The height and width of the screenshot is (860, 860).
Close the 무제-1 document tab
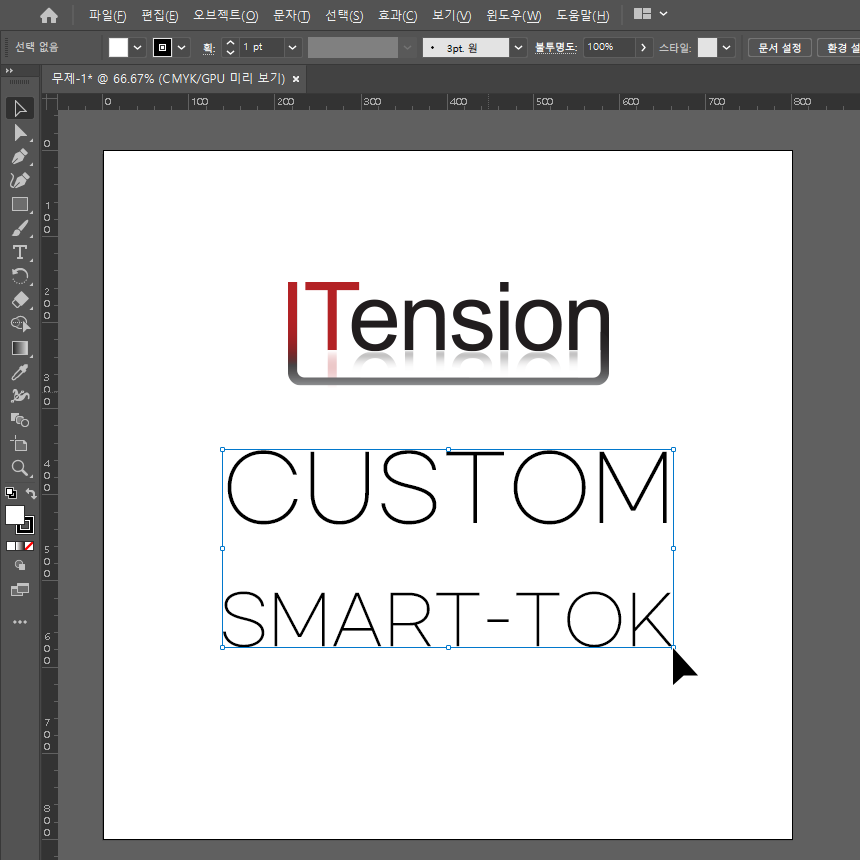[296, 78]
